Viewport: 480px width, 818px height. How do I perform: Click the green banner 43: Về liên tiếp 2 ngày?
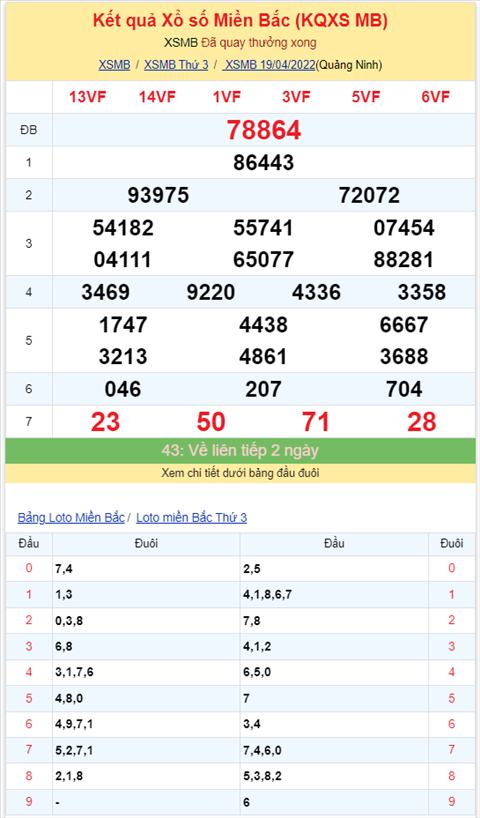(240, 450)
